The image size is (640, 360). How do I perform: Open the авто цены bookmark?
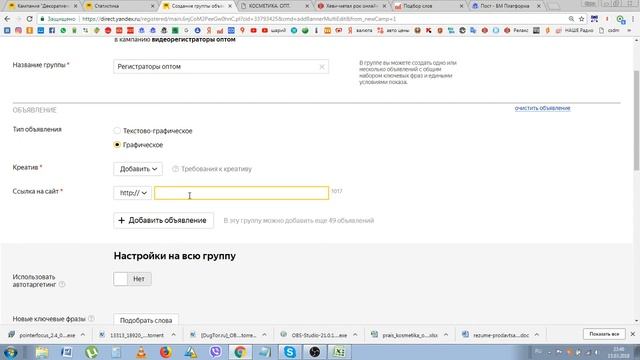click(393, 30)
